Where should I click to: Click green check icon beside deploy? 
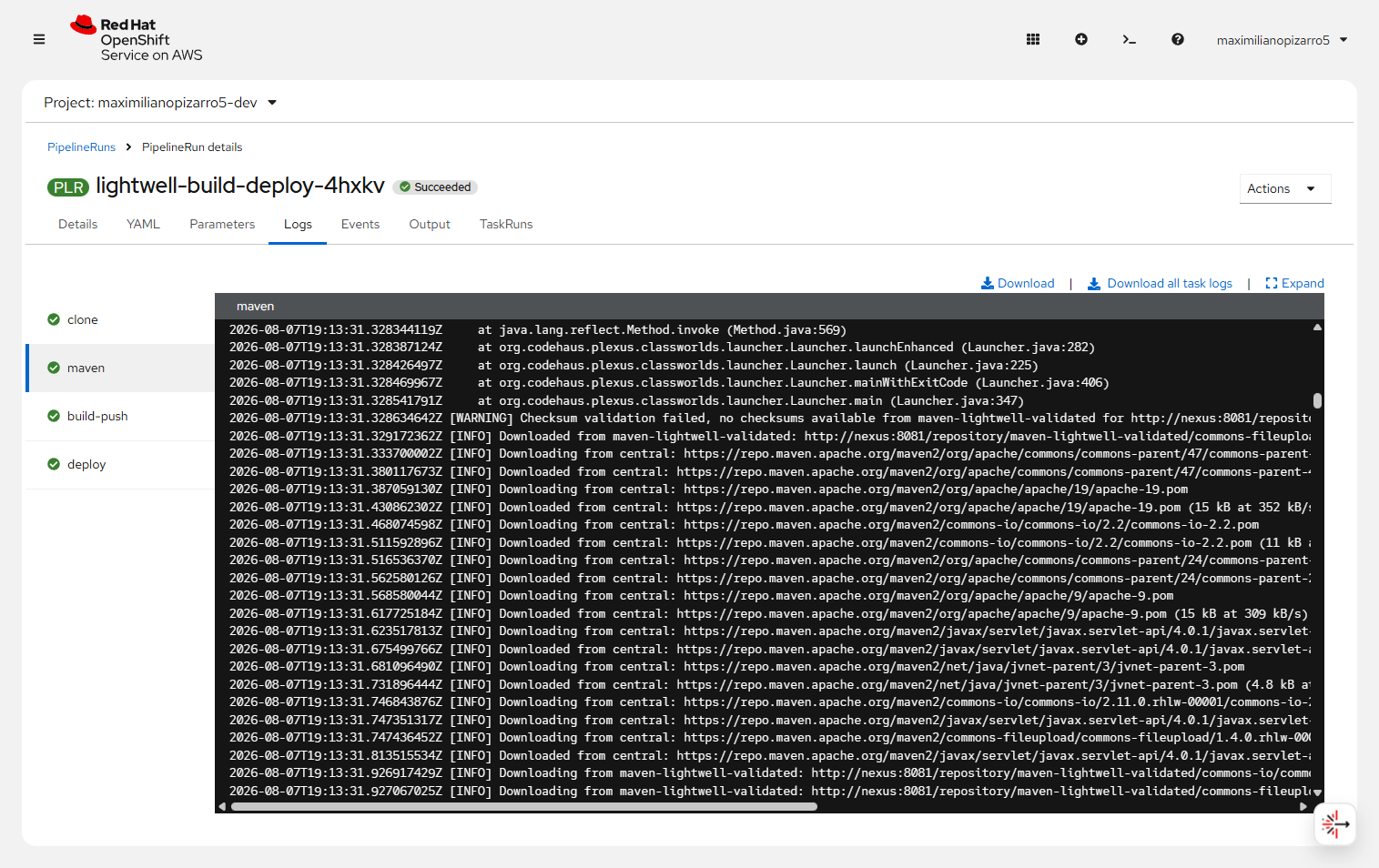pos(54,464)
